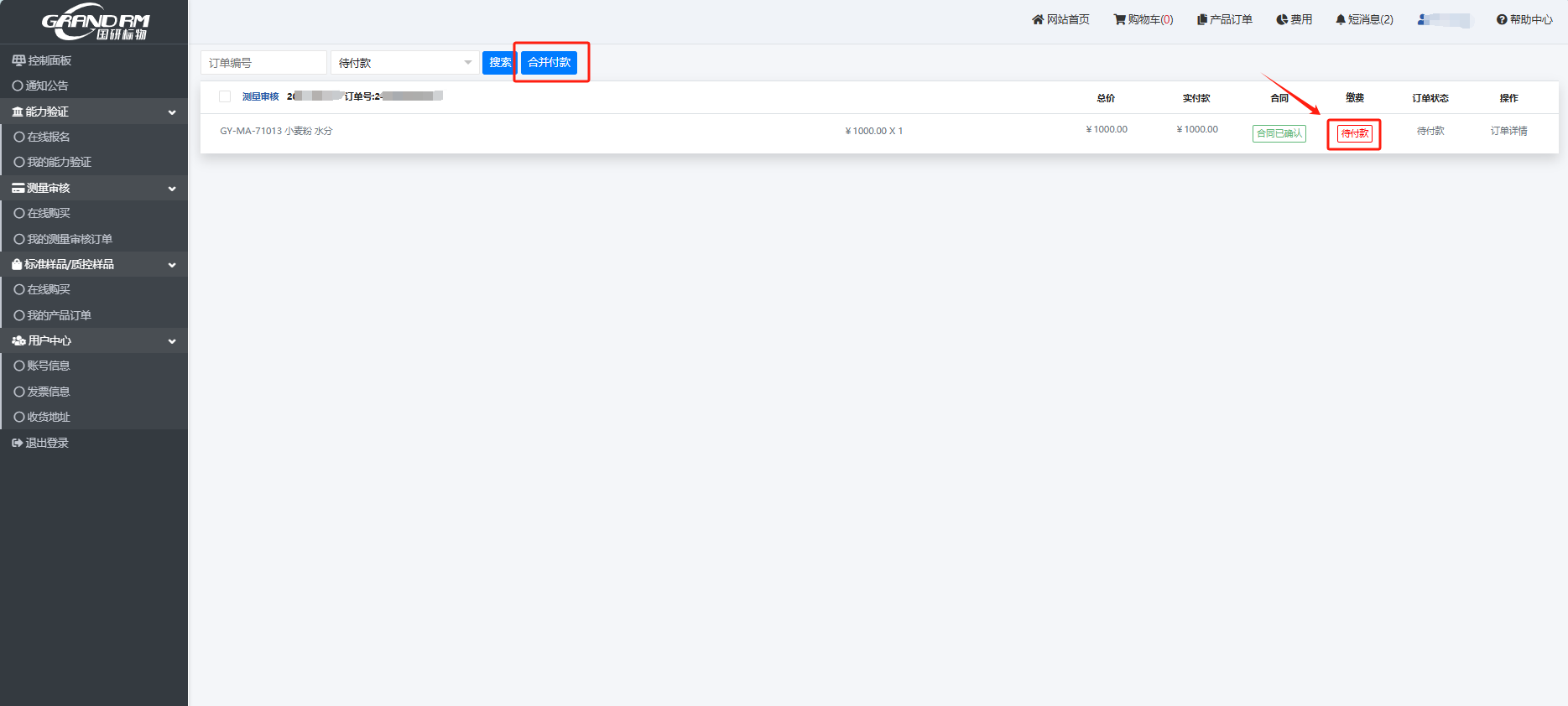1568x706 pixels.
Task: Open 费用 pie chart icon
Action: click(1281, 19)
